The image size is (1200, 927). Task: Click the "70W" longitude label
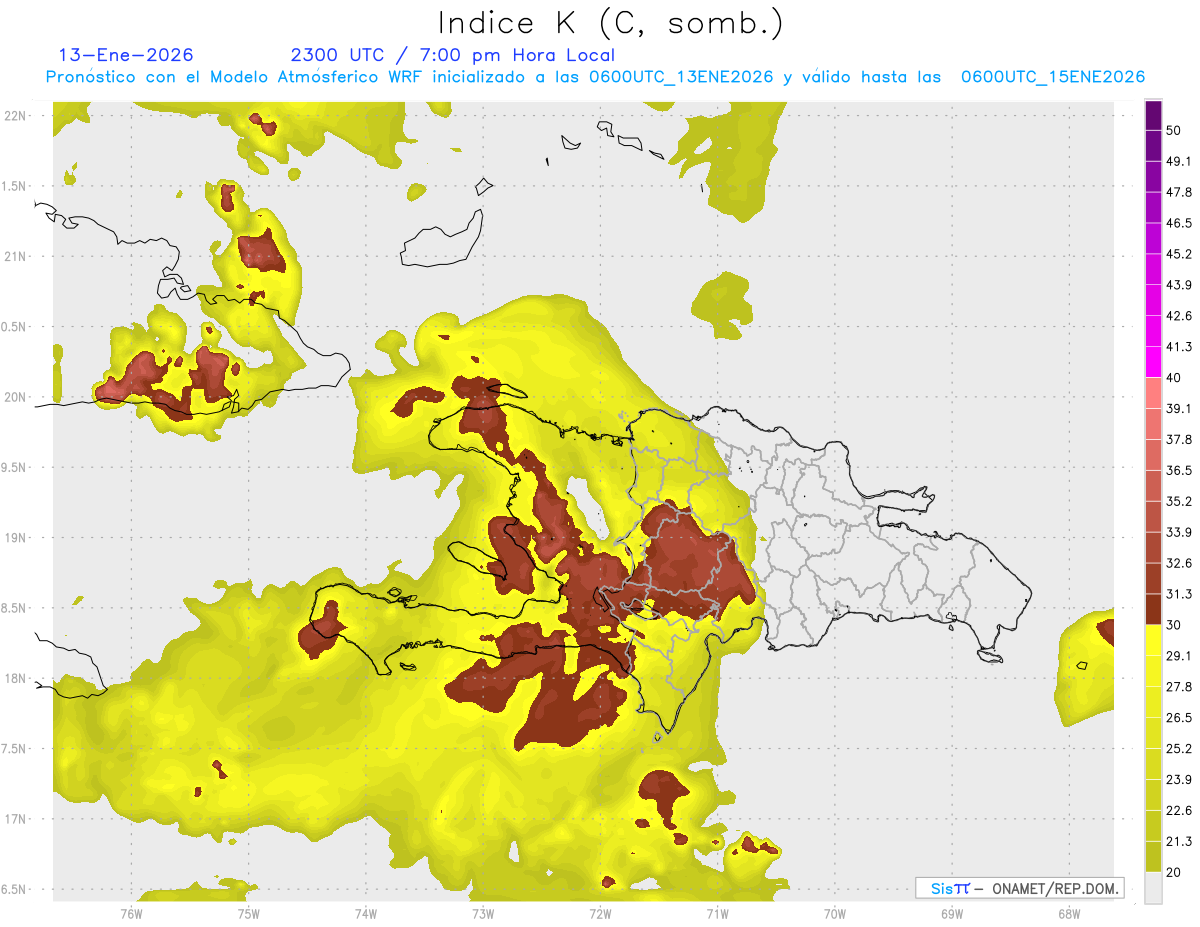pos(834,913)
